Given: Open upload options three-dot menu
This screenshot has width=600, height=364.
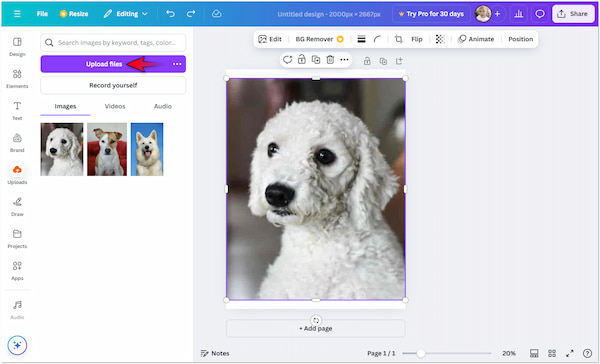Looking at the screenshot, I should pos(177,64).
